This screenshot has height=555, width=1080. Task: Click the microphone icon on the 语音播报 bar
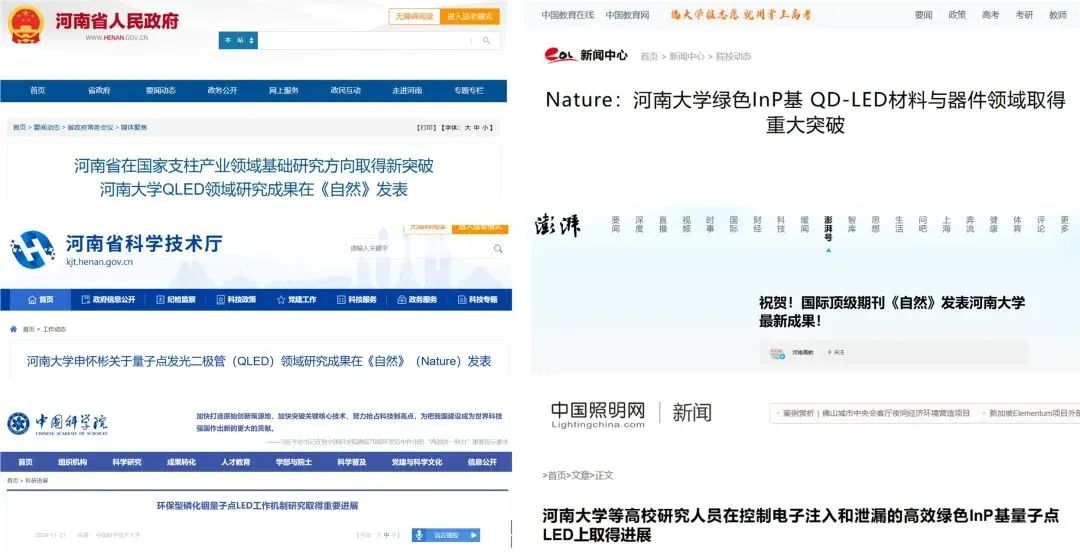coord(419,535)
